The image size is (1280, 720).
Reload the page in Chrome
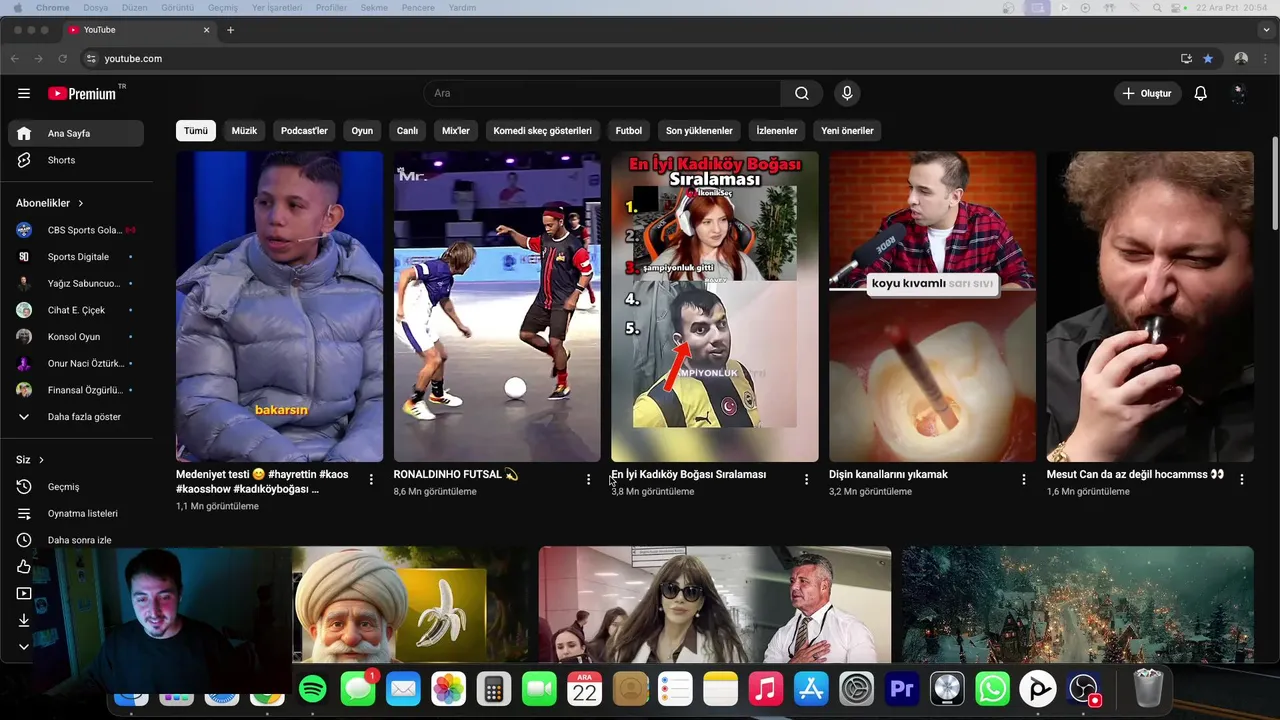click(x=62, y=59)
